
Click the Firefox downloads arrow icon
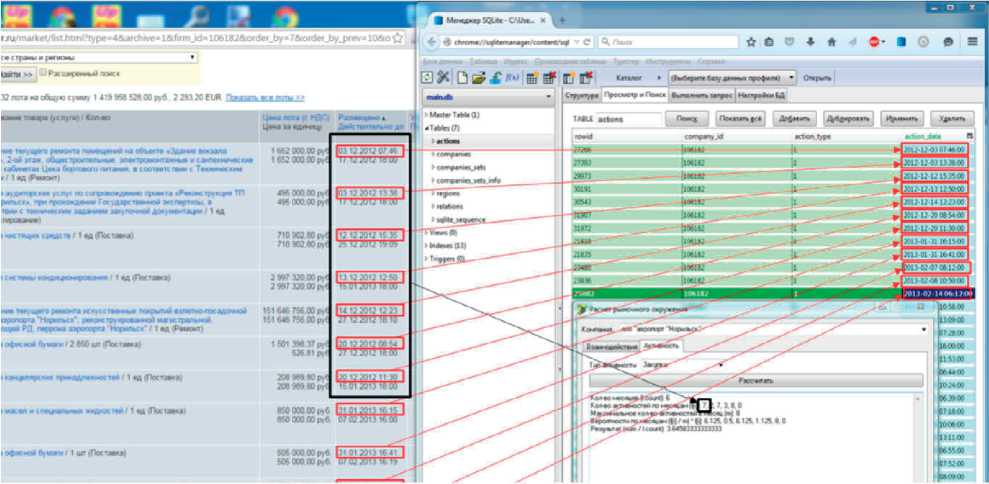pos(811,42)
